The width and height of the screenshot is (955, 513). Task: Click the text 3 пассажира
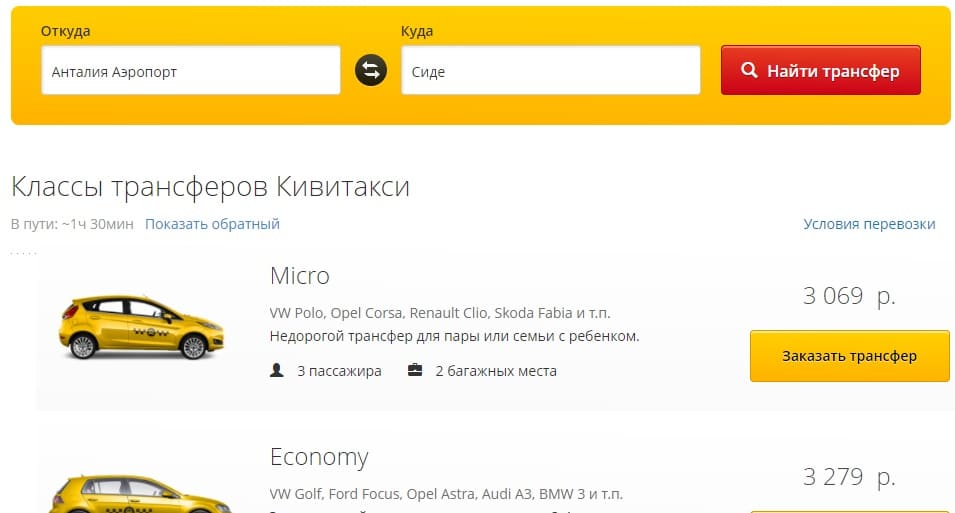(339, 371)
